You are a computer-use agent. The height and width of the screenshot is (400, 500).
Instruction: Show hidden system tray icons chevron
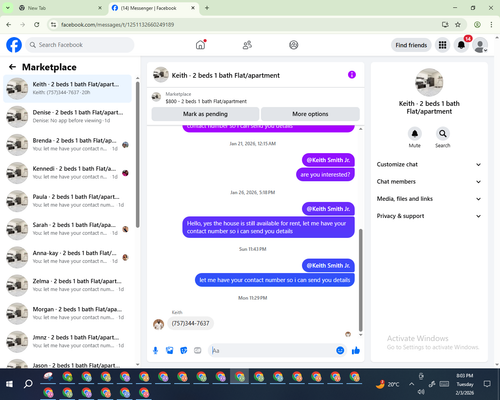412,384
